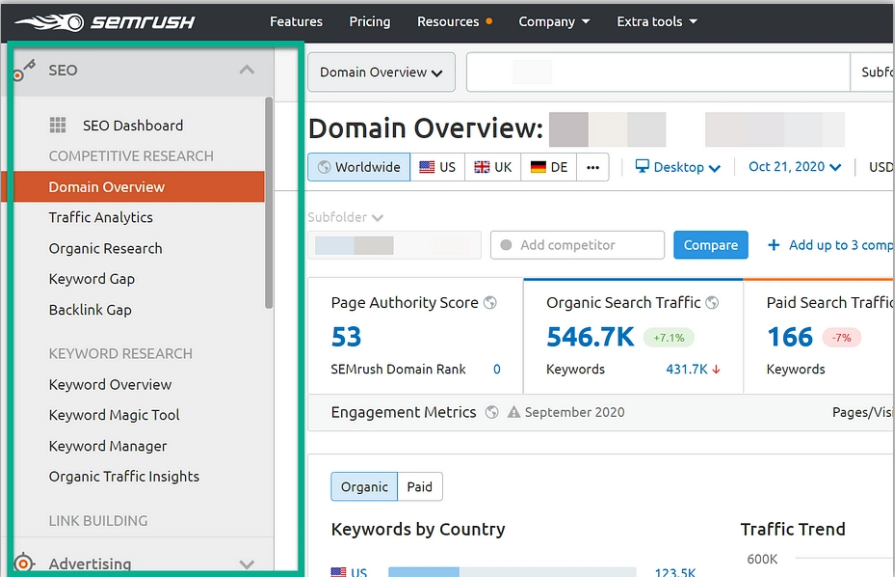The height and width of the screenshot is (577, 895).
Task: Click the globe icon on Worldwide tab
Action: 324,167
